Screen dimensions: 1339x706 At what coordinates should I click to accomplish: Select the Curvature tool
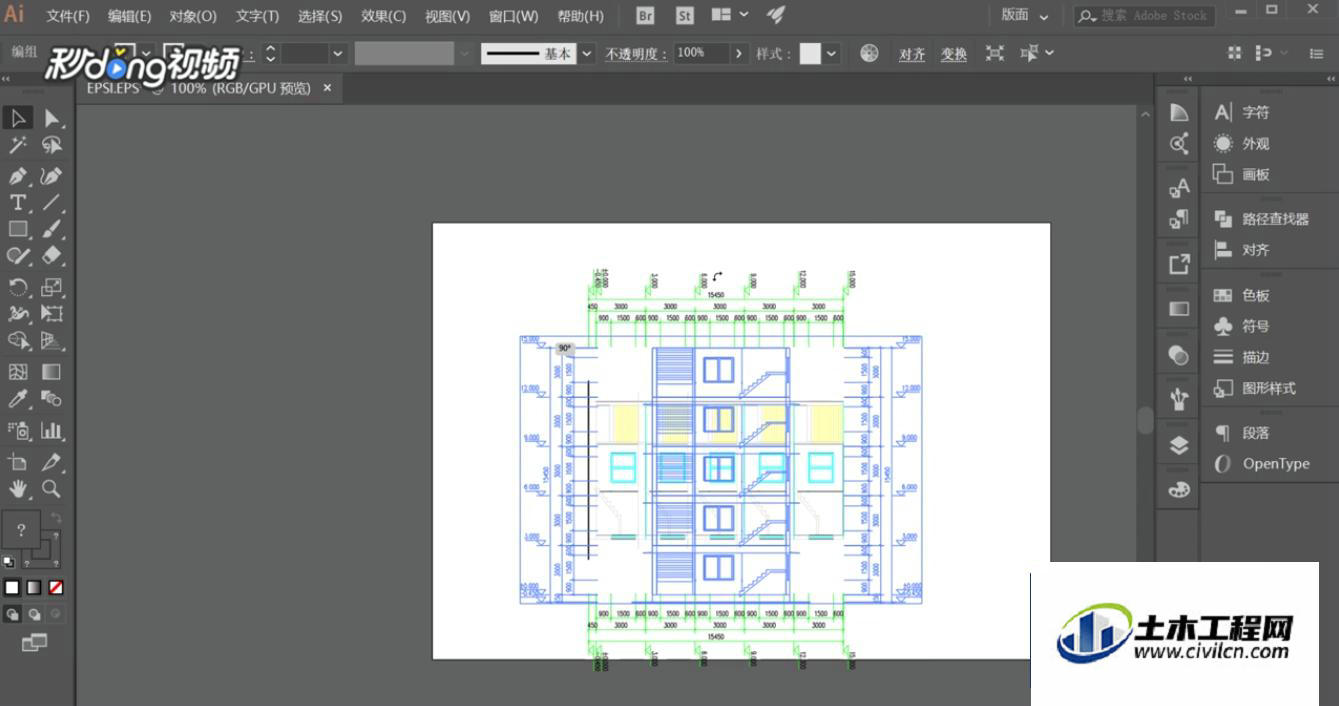pyautogui.click(x=52, y=176)
